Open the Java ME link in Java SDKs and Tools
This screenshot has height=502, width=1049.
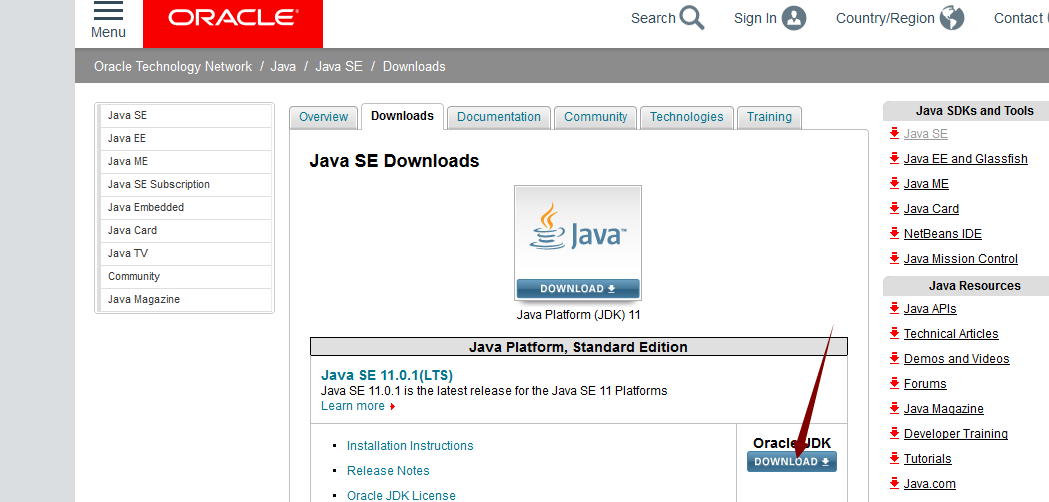[x=926, y=183]
